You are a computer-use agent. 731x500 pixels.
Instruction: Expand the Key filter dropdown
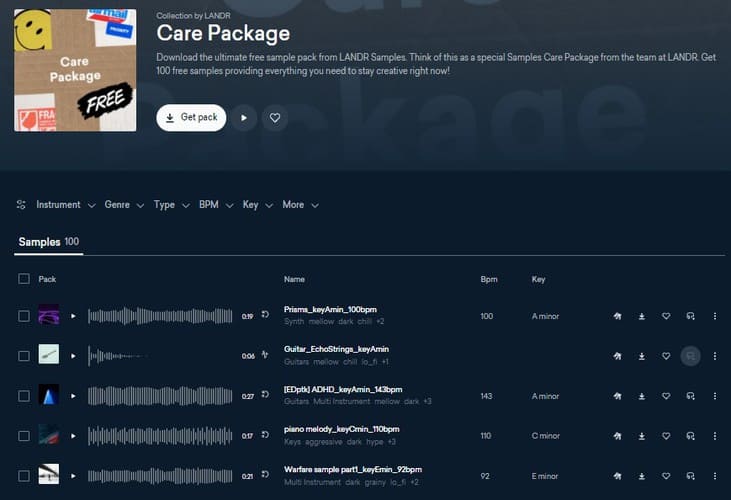click(x=257, y=205)
